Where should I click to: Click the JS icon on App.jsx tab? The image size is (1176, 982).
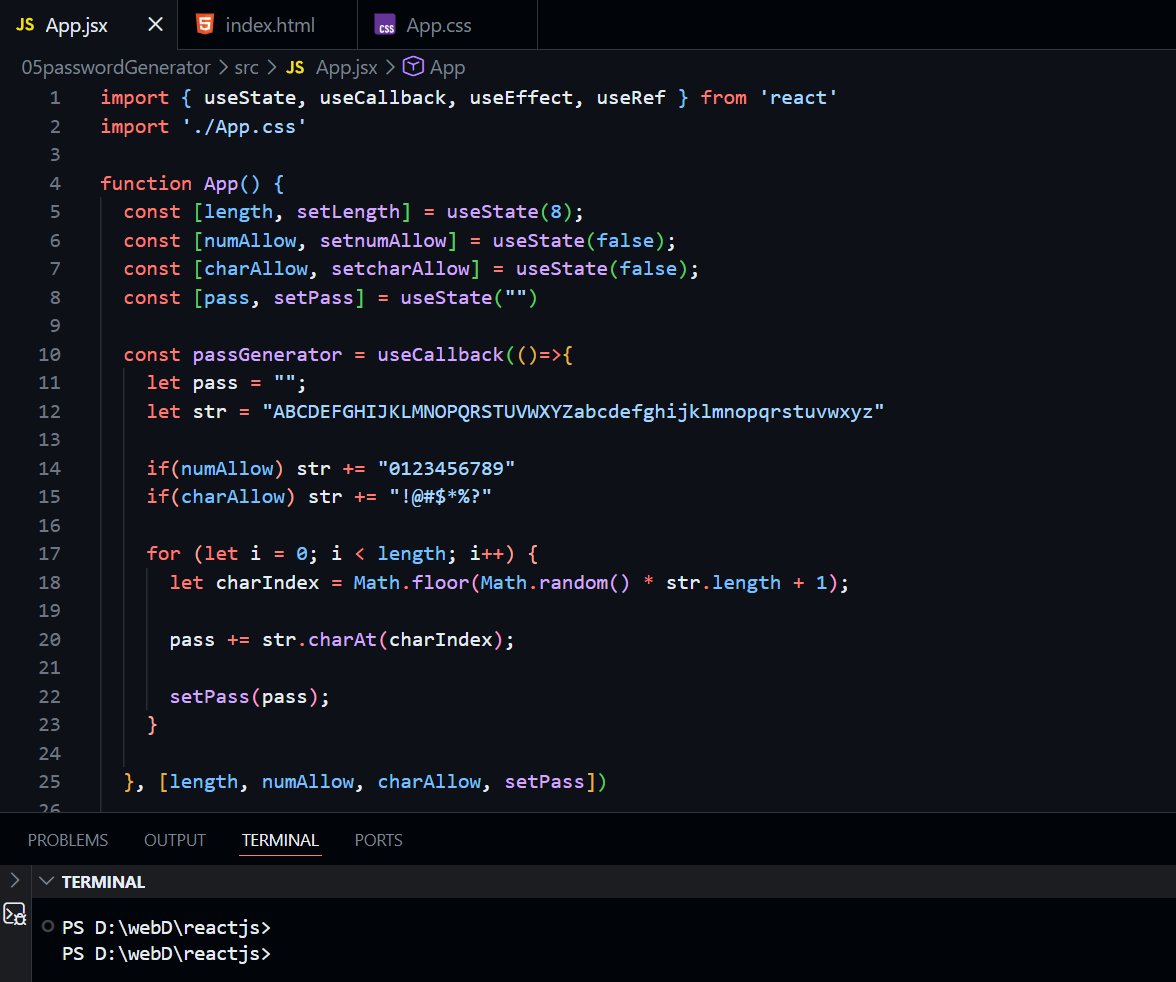[x=25, y=25]
